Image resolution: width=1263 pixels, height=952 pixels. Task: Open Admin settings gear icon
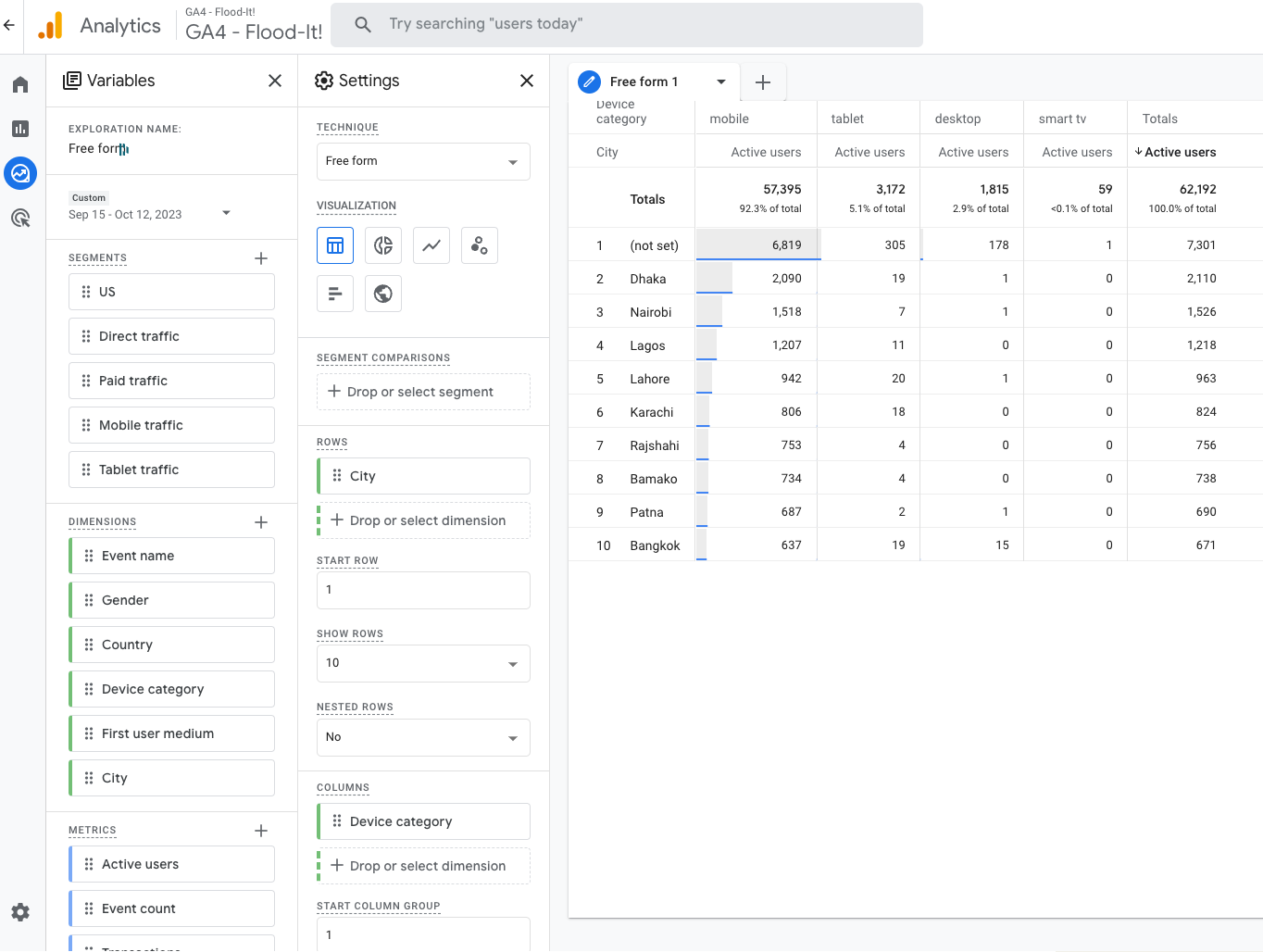tap(20, 912)
